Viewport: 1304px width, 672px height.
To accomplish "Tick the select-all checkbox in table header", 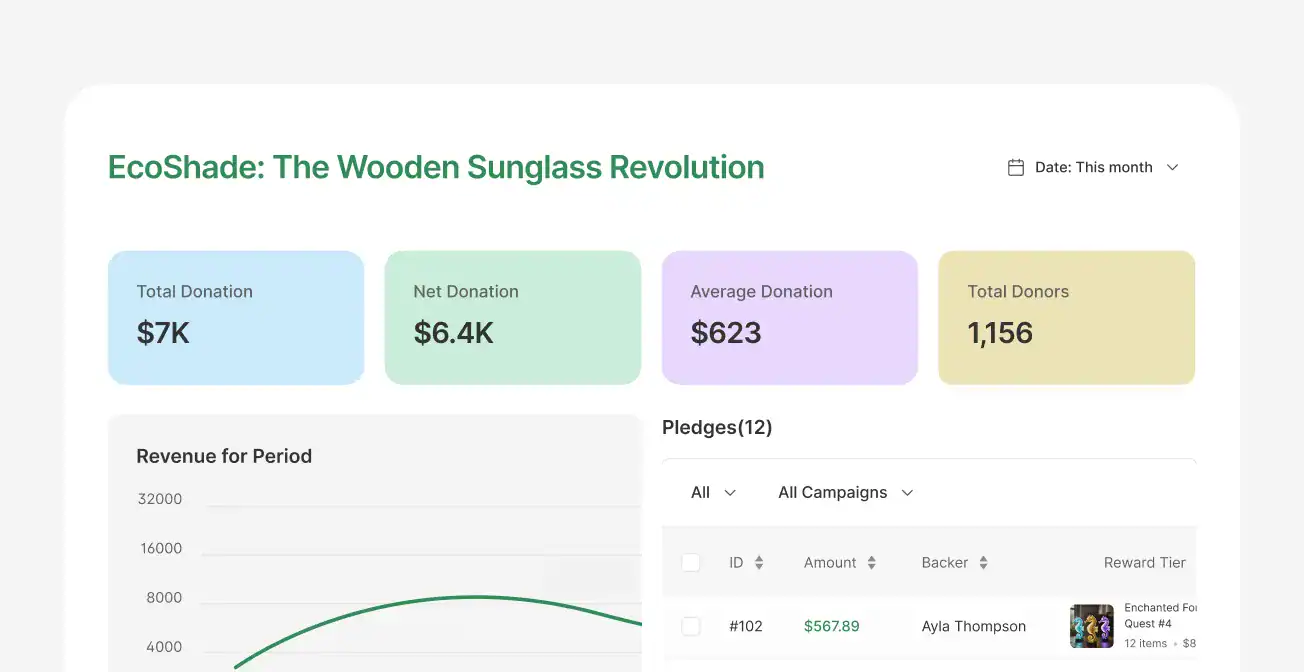I will tap(691, 563).
